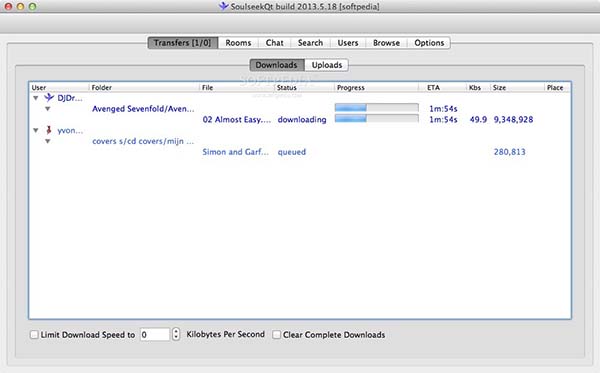Select the Avenged Sevenfold/Aven... folder
Screen dimensions: 600x373
coord(143,109)
